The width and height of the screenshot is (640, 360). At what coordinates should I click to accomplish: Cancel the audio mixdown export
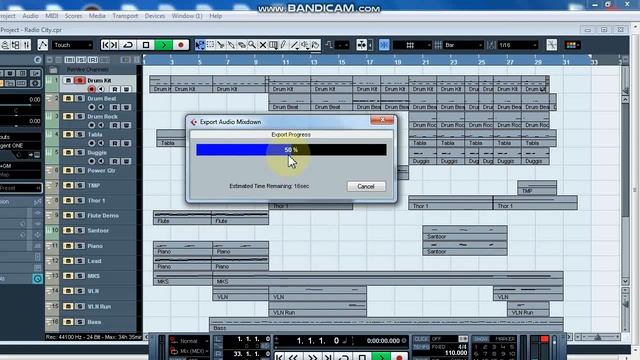pos(366,186)
